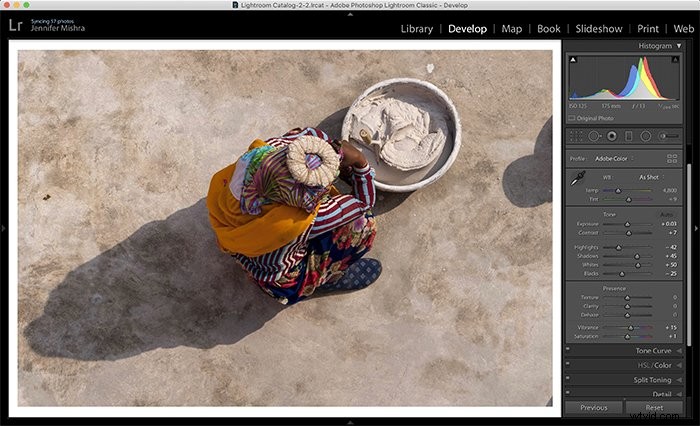
Task: Click the Exposure slider handle
Action: coord(627,224)
